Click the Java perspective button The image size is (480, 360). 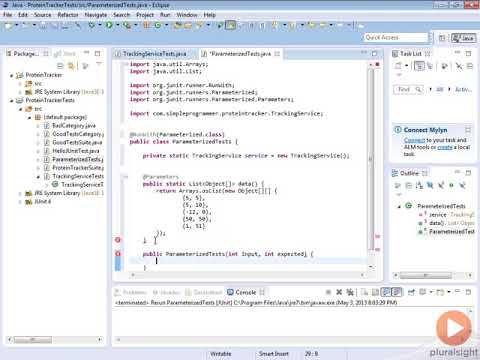pyautogui.click(x=463, y=38)
